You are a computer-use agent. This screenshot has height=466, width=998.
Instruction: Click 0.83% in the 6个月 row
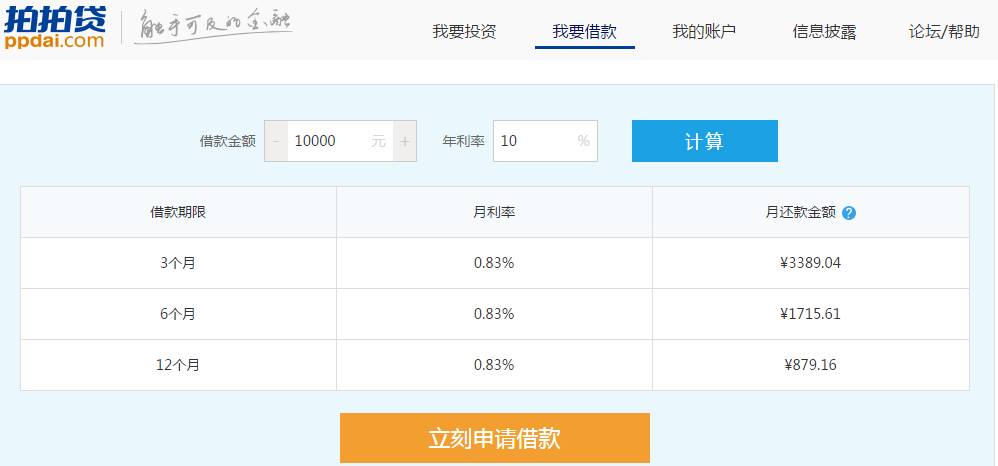[494, 314]
